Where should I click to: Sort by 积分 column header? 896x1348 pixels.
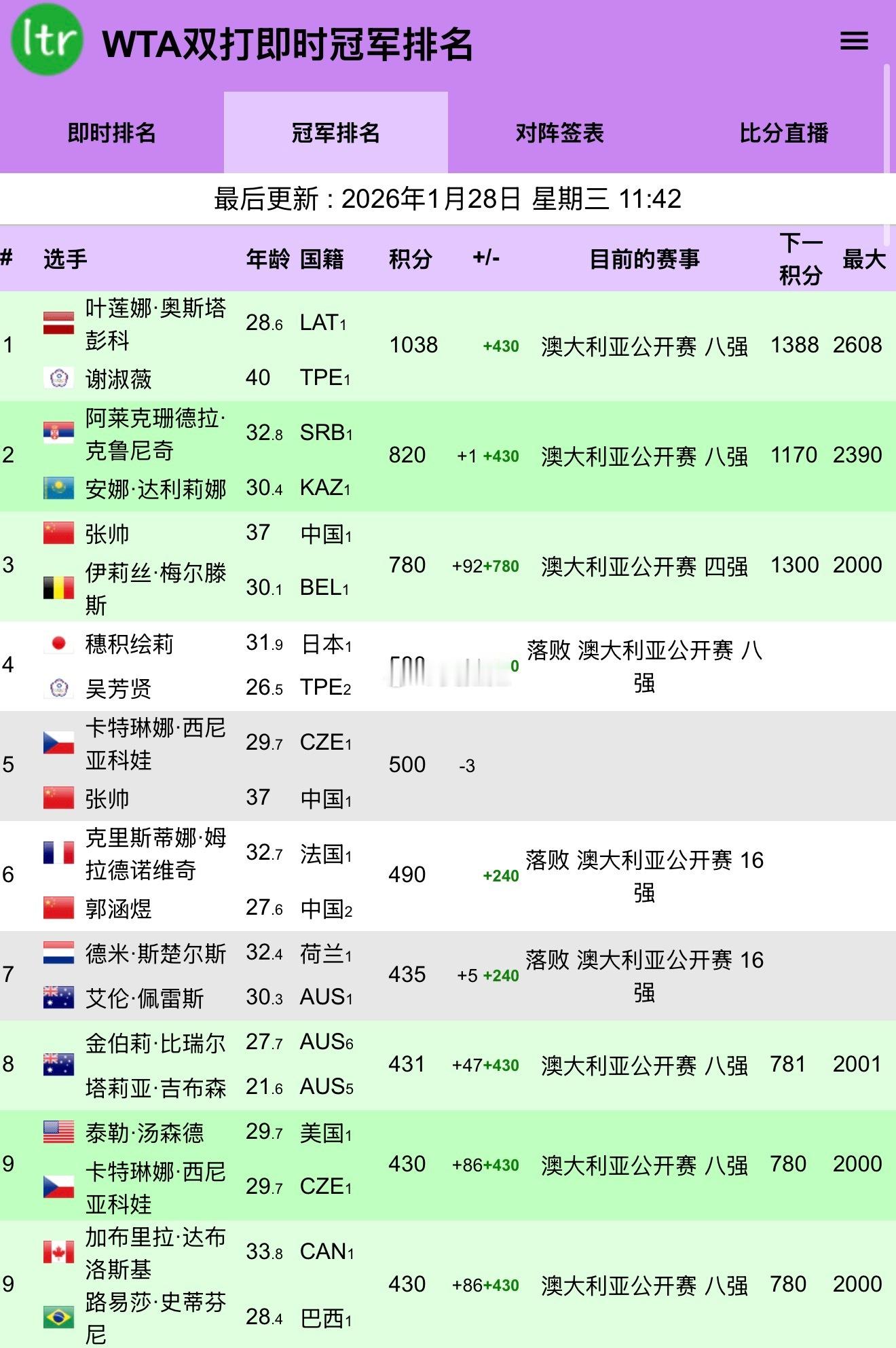pos(410,259)
